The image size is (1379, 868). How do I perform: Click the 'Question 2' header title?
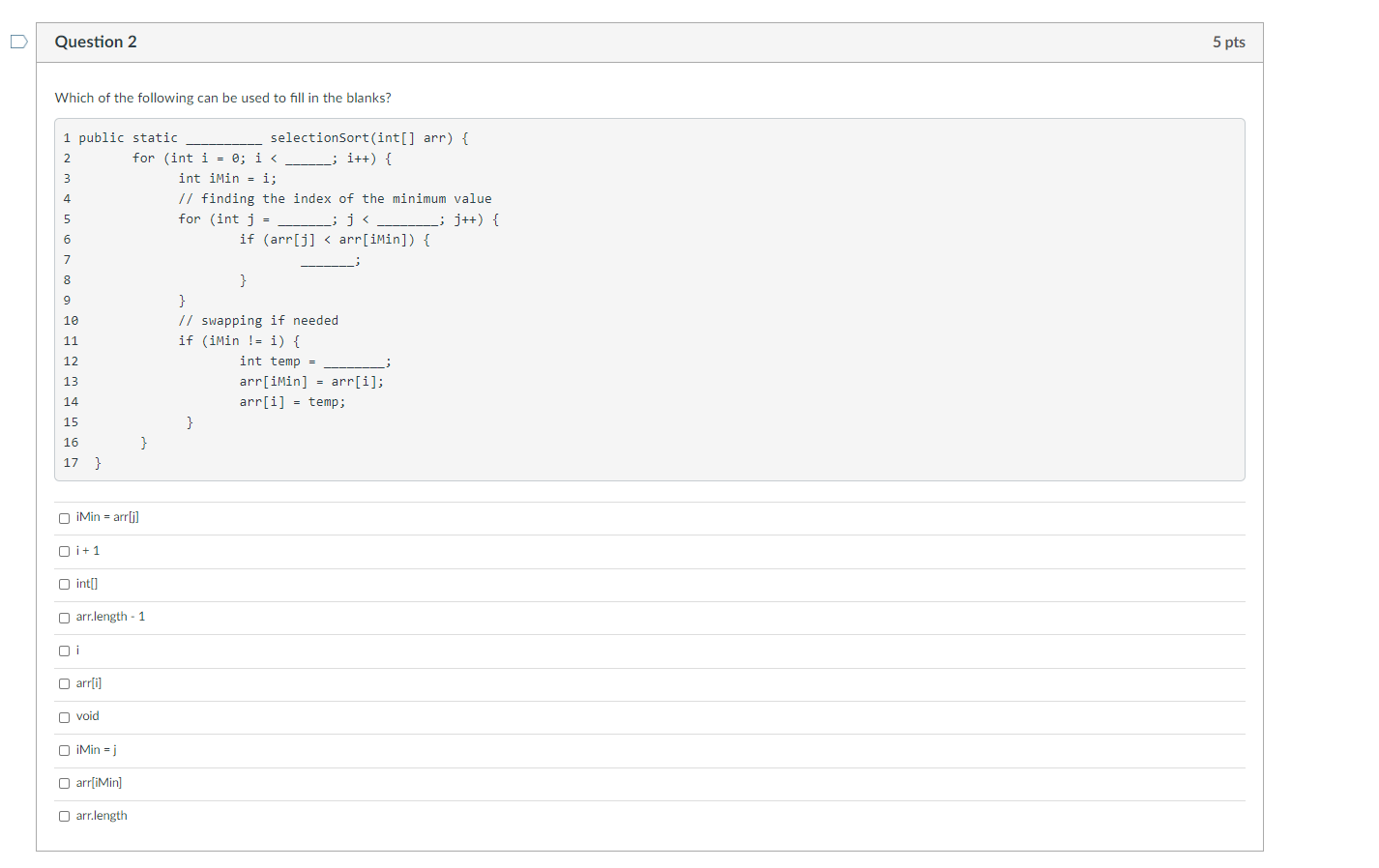point(96,42)
